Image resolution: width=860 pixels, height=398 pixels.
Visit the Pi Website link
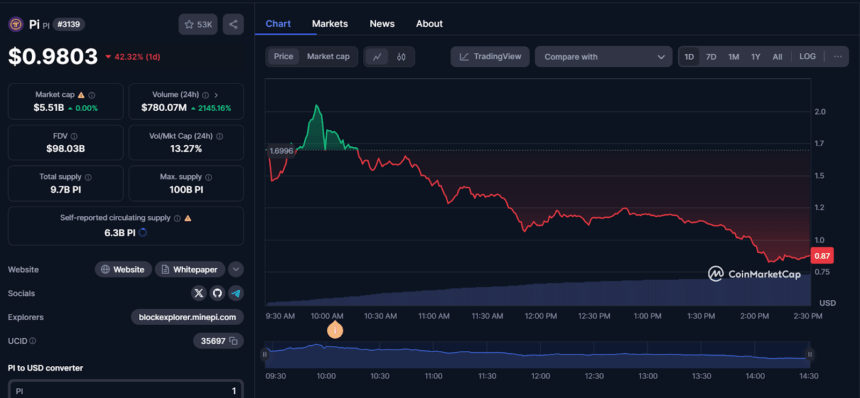[x=123, y=269]
